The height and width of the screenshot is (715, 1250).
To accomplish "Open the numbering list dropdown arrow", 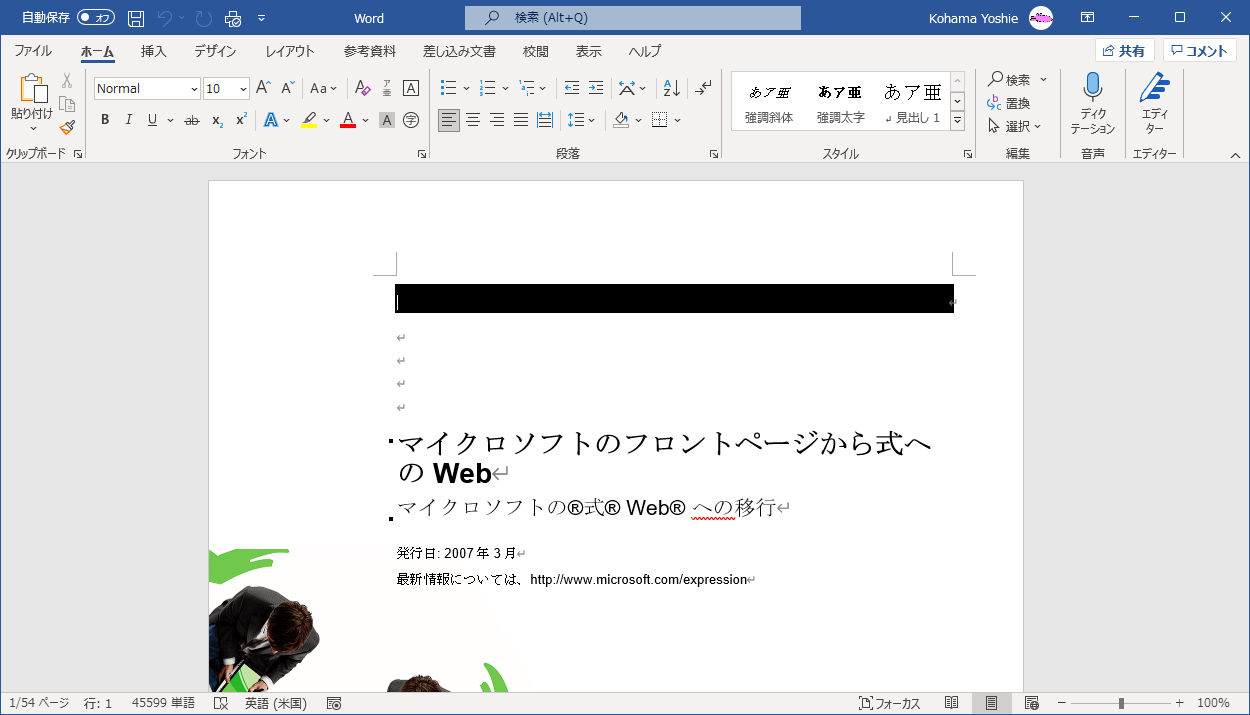I will [506, 88].
